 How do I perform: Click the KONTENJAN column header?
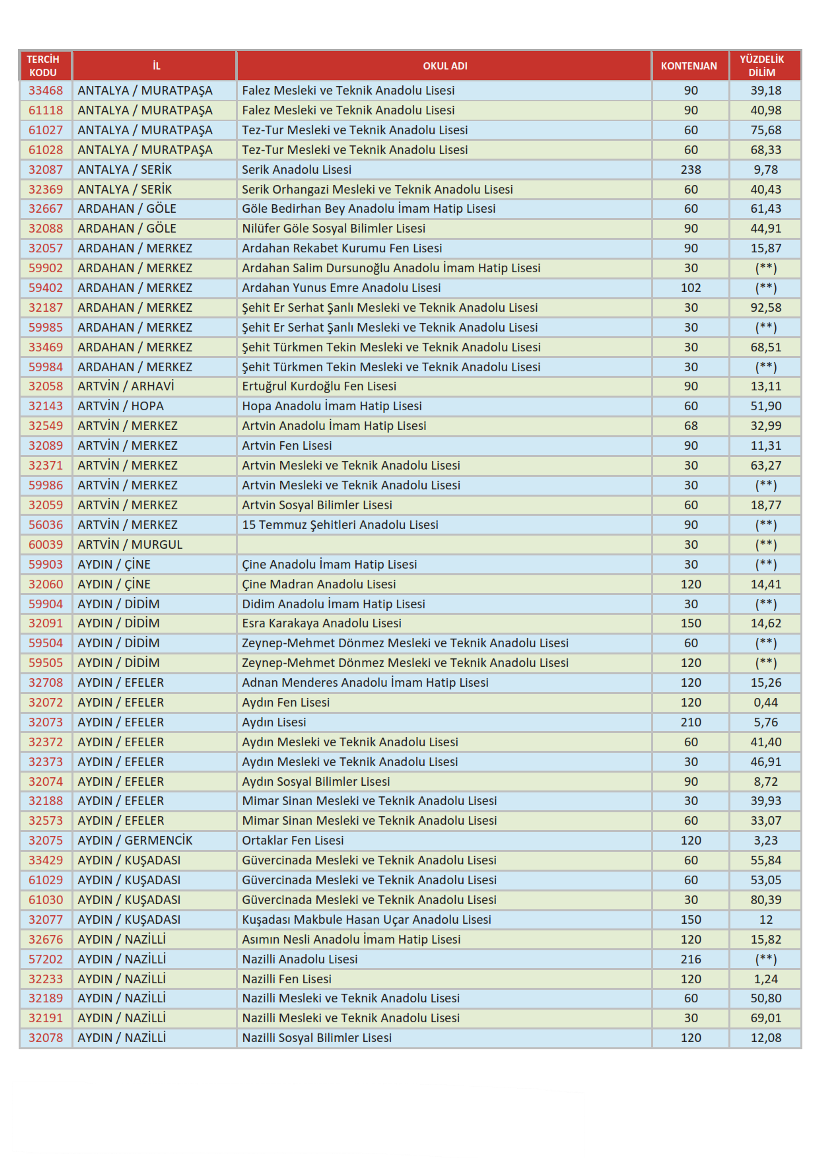(x=690, y=66)
